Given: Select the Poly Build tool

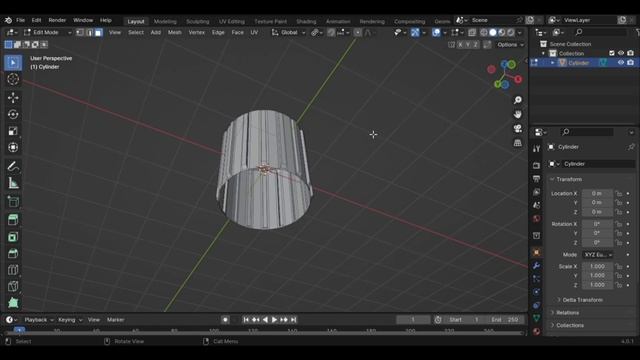Looking at the screenshot, I should click(x=13, y=303).
